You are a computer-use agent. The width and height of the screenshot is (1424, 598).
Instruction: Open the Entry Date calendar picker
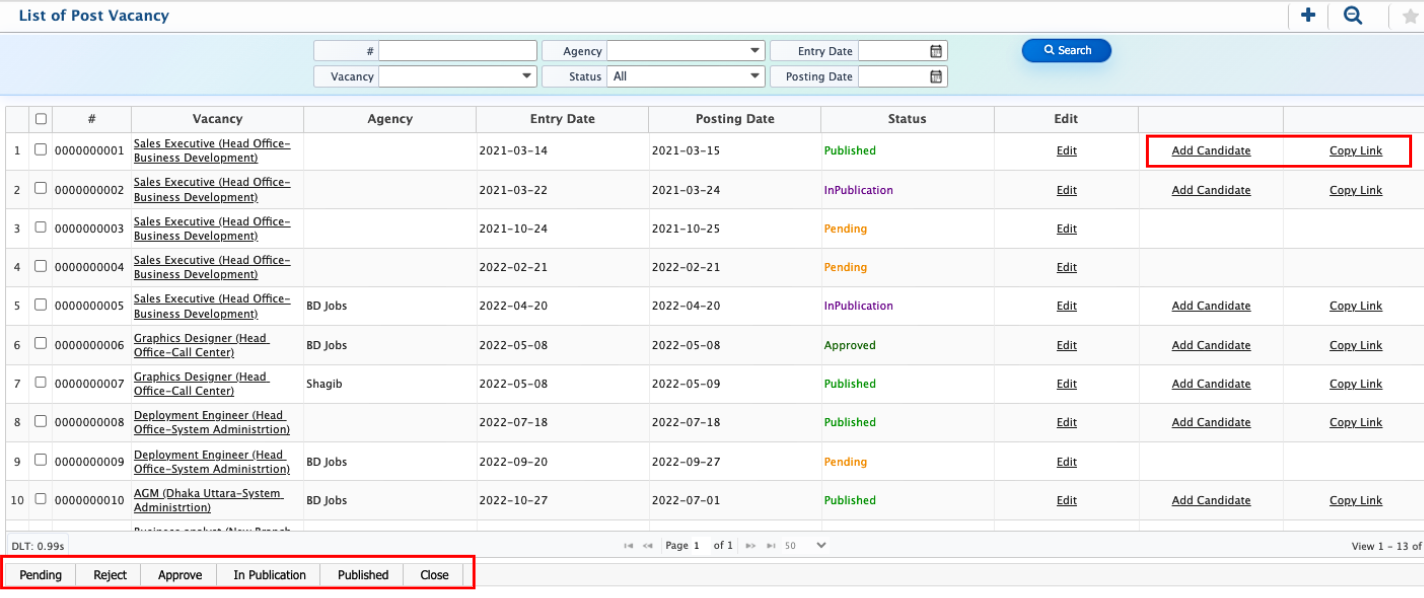point(936,51)
